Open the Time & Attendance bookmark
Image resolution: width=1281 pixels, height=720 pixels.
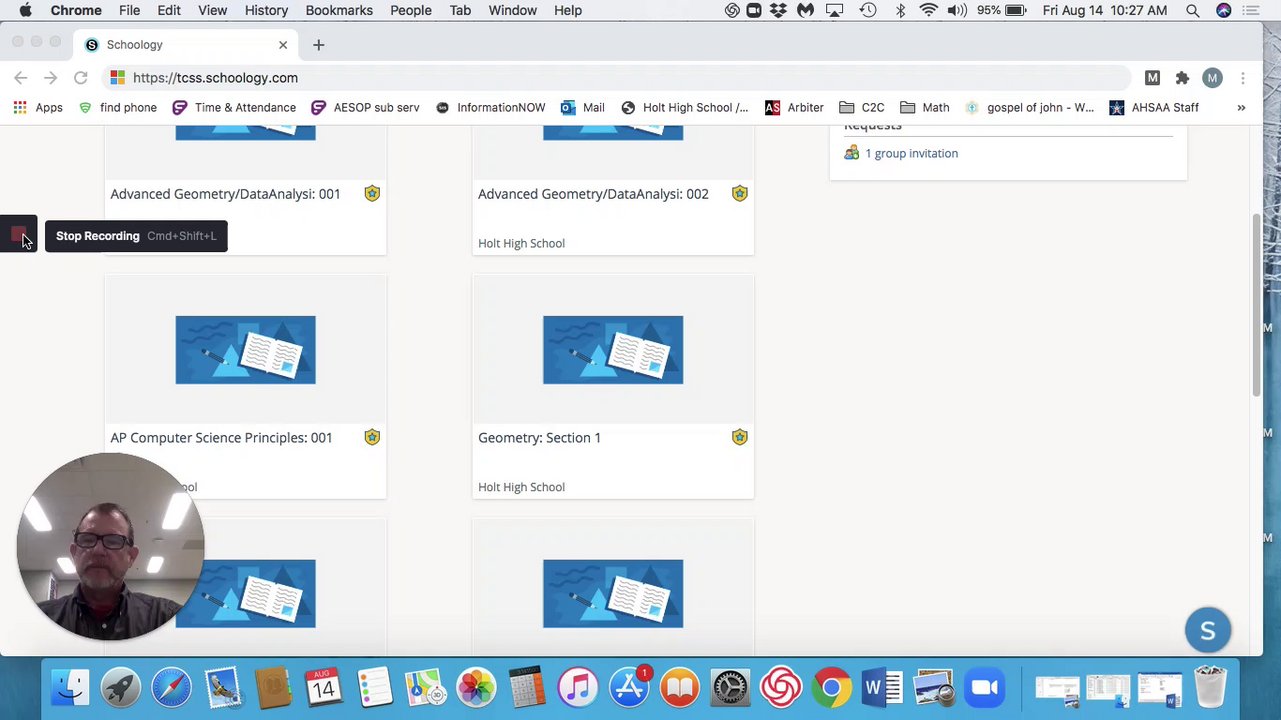[234, 107]
